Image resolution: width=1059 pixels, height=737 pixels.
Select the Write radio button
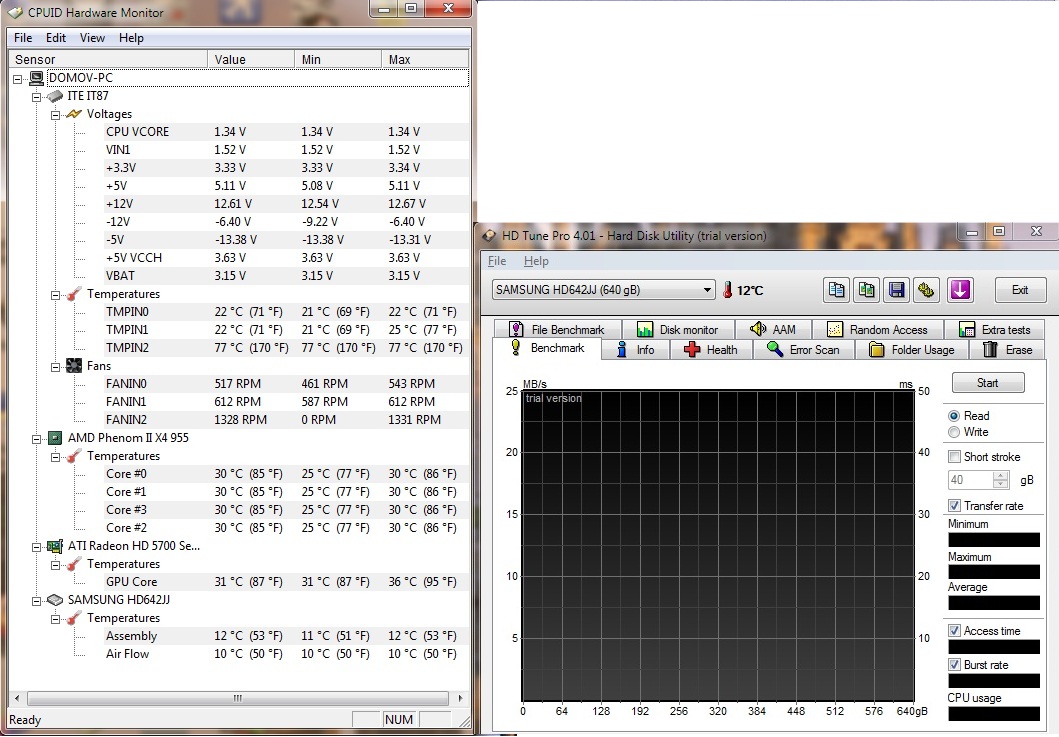tap(954, 432)
